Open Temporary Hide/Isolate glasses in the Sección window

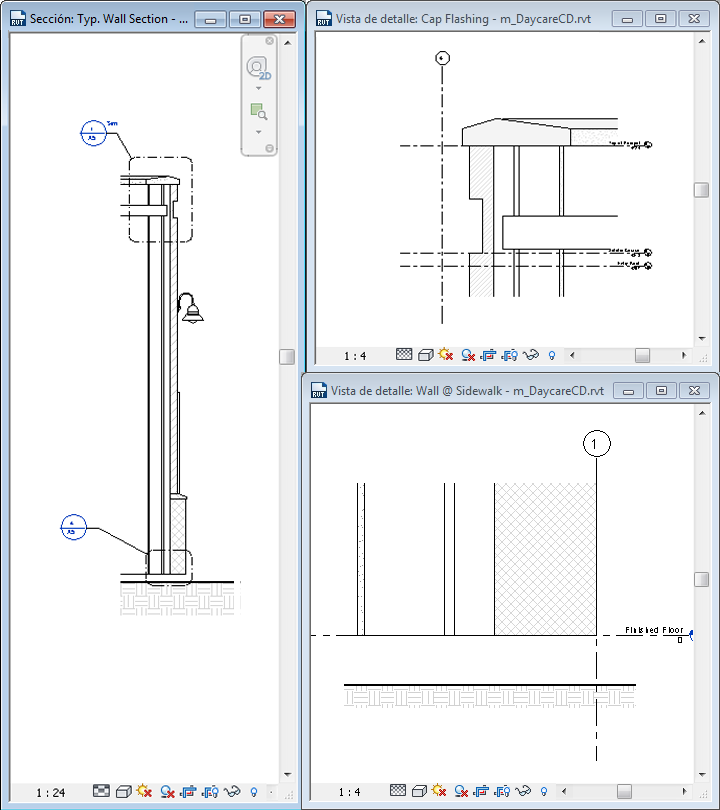click(232, 791)
